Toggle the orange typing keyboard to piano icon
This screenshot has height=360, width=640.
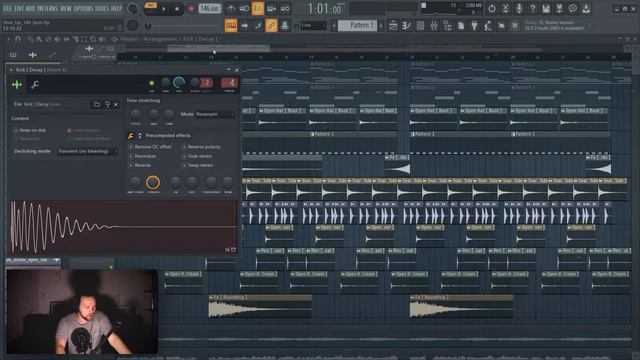click(231, 26)
